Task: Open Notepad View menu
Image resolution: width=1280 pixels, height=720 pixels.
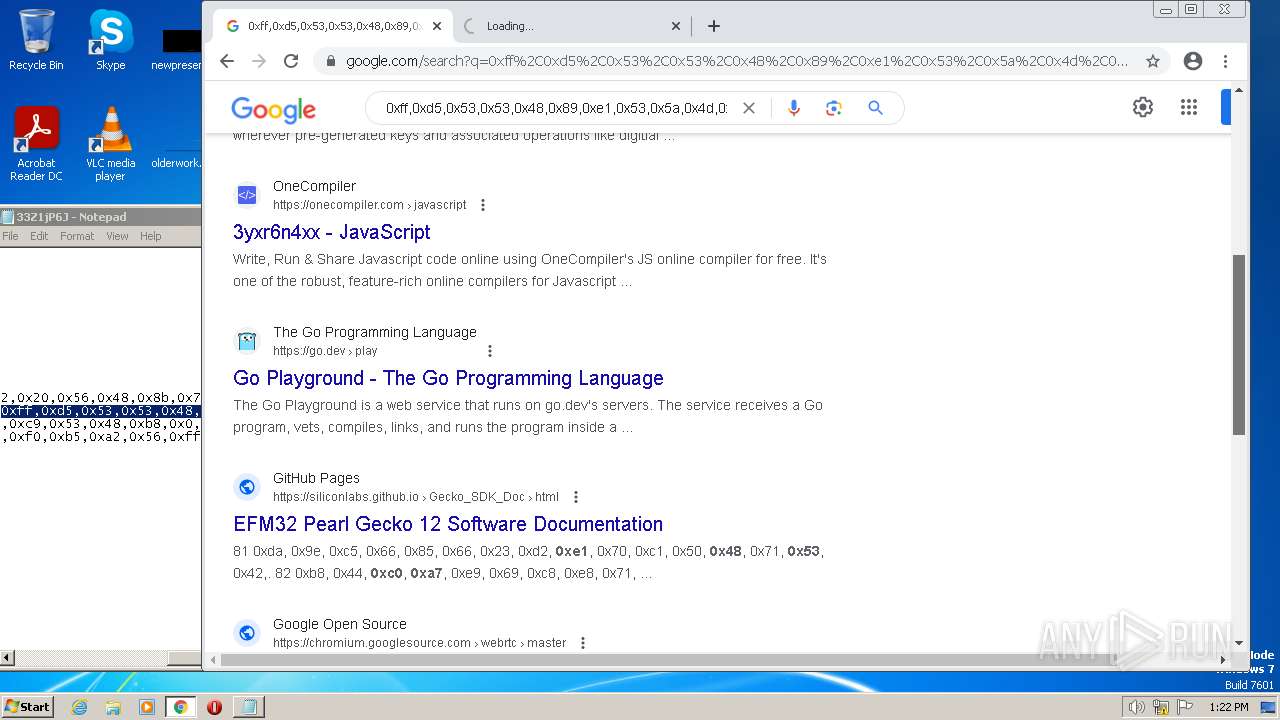Action: click(117, 236)
